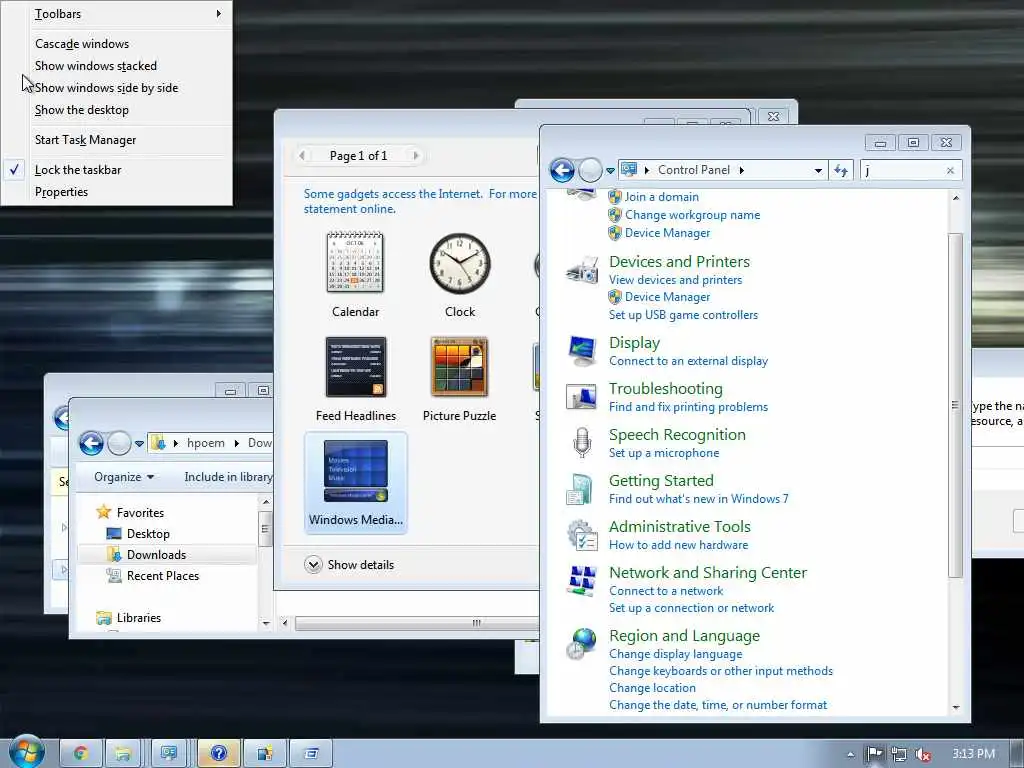Click the Speech Recognition microphone icon
The width and height of the screenshot is (1024, 768).
[582, 443]
